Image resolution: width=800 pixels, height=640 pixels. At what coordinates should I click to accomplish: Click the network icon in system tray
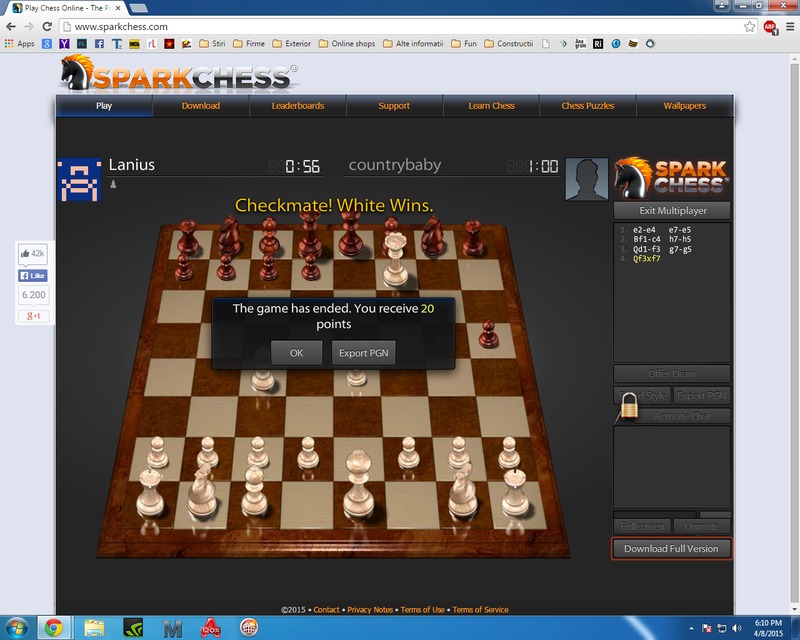click(x=722, y=628)
